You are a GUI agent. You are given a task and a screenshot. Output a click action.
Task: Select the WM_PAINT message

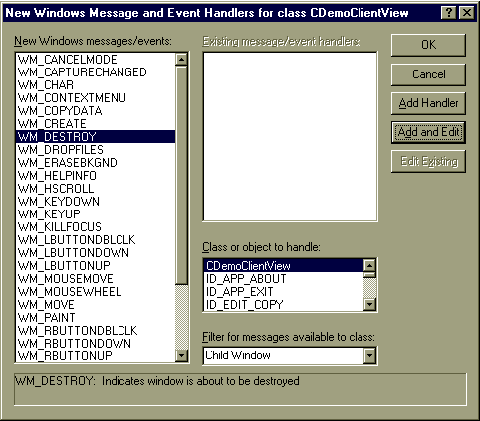click(95, 318)
